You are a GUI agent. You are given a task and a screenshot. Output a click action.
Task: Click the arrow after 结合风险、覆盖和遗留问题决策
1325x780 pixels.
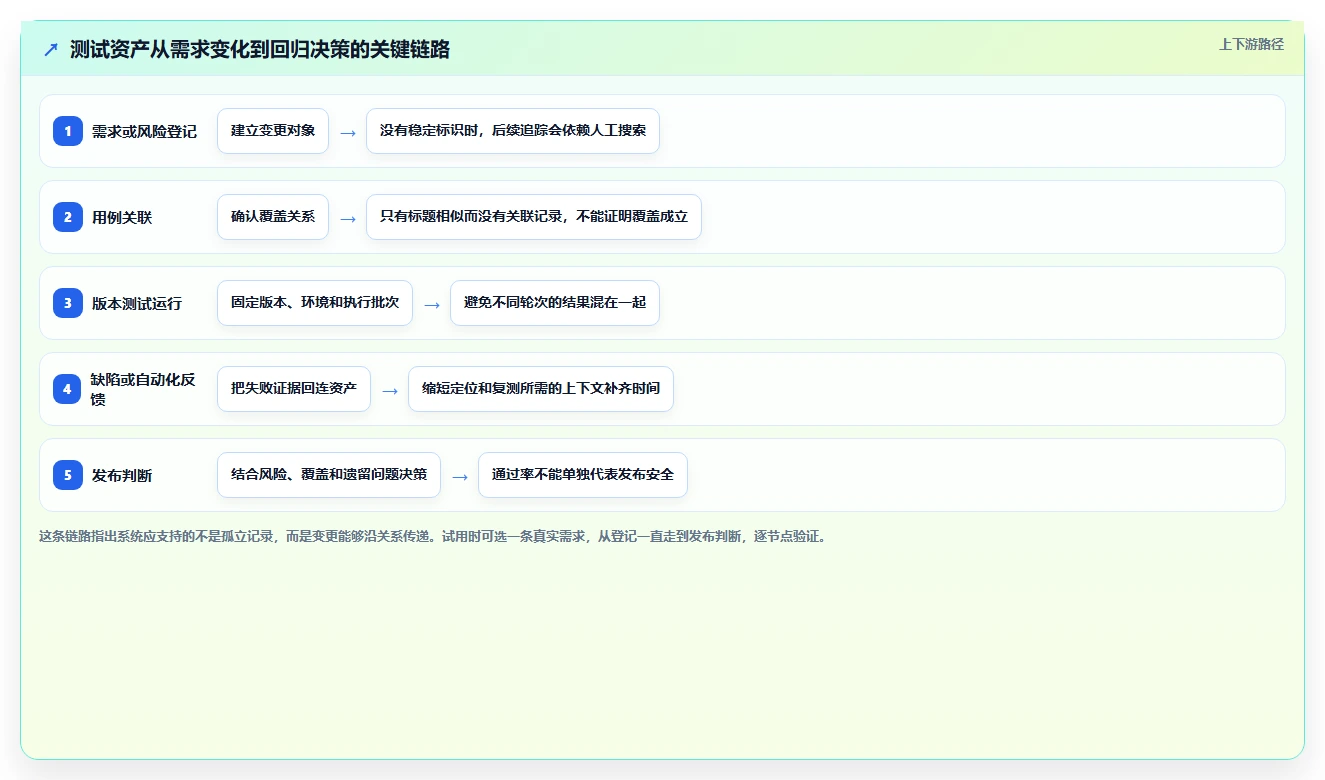point(459,476)
